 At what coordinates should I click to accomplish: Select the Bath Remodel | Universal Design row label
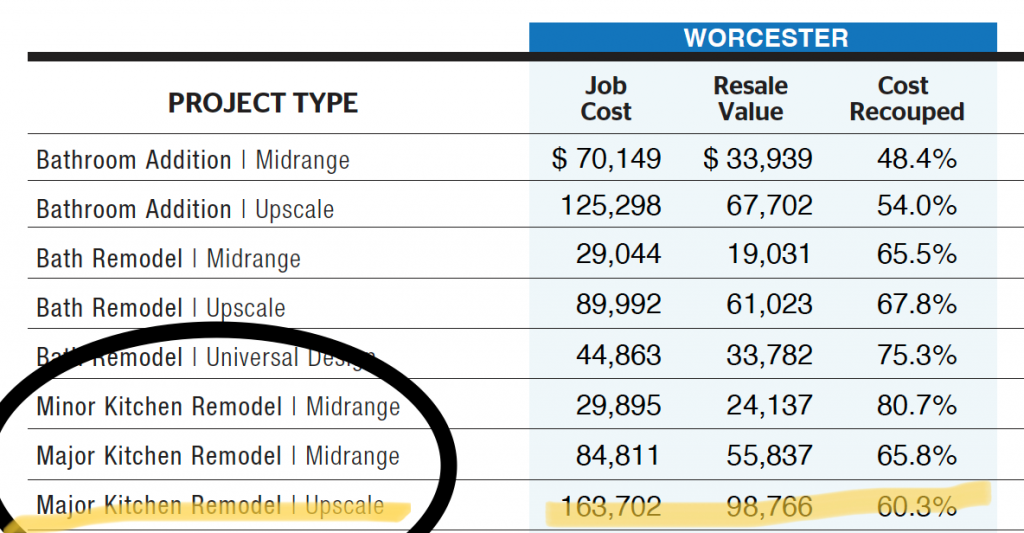(x=206, y=357)
